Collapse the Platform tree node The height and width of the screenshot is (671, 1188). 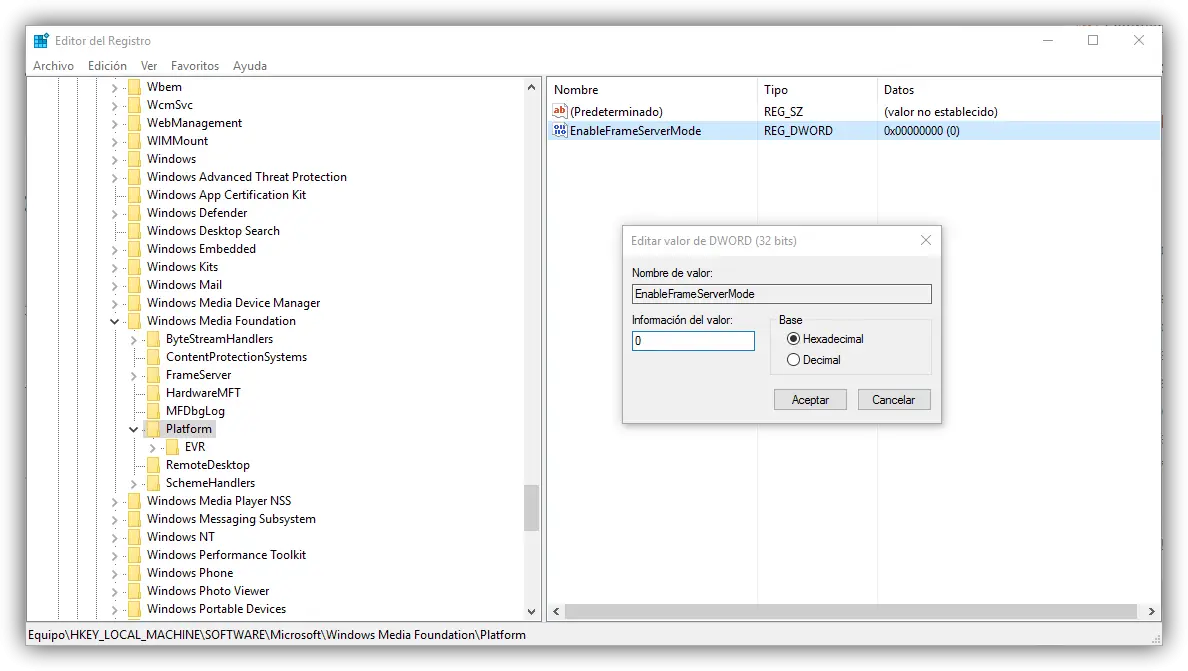(x=133, y=429)
